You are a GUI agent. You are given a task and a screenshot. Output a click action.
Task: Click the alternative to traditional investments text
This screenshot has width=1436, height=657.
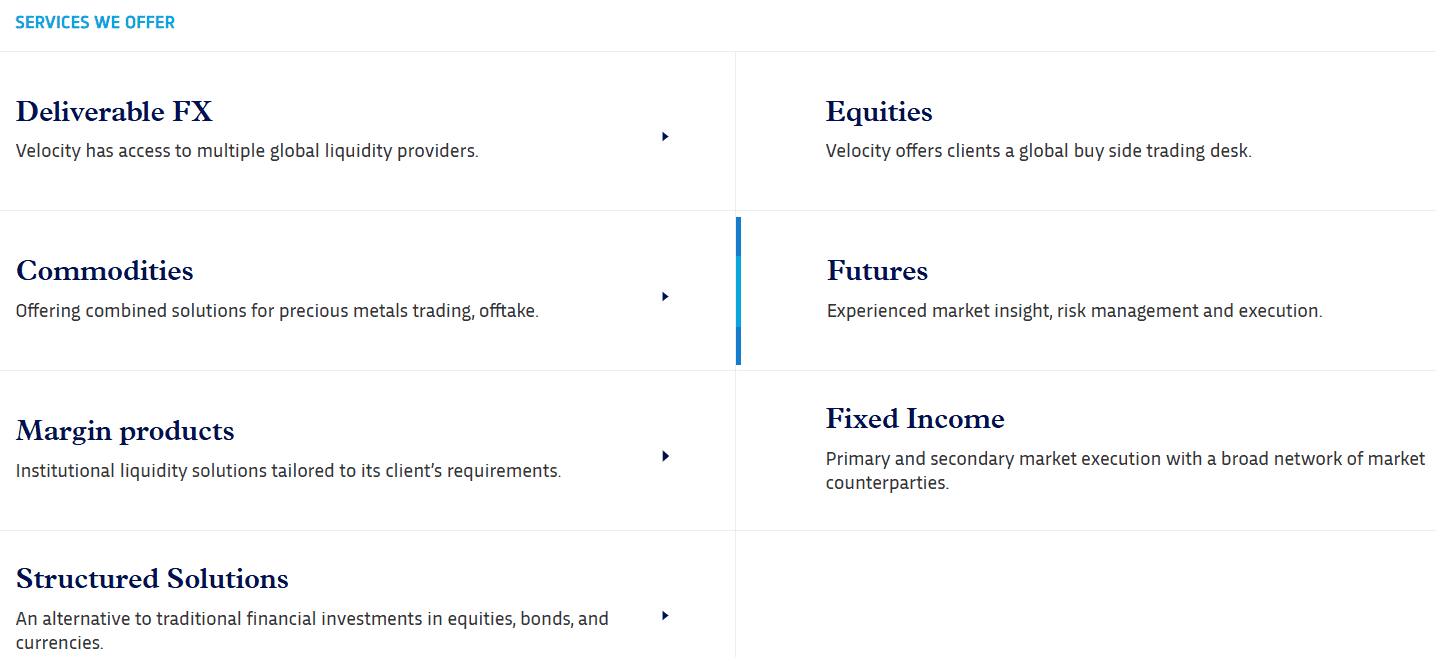tap(312, 630)
